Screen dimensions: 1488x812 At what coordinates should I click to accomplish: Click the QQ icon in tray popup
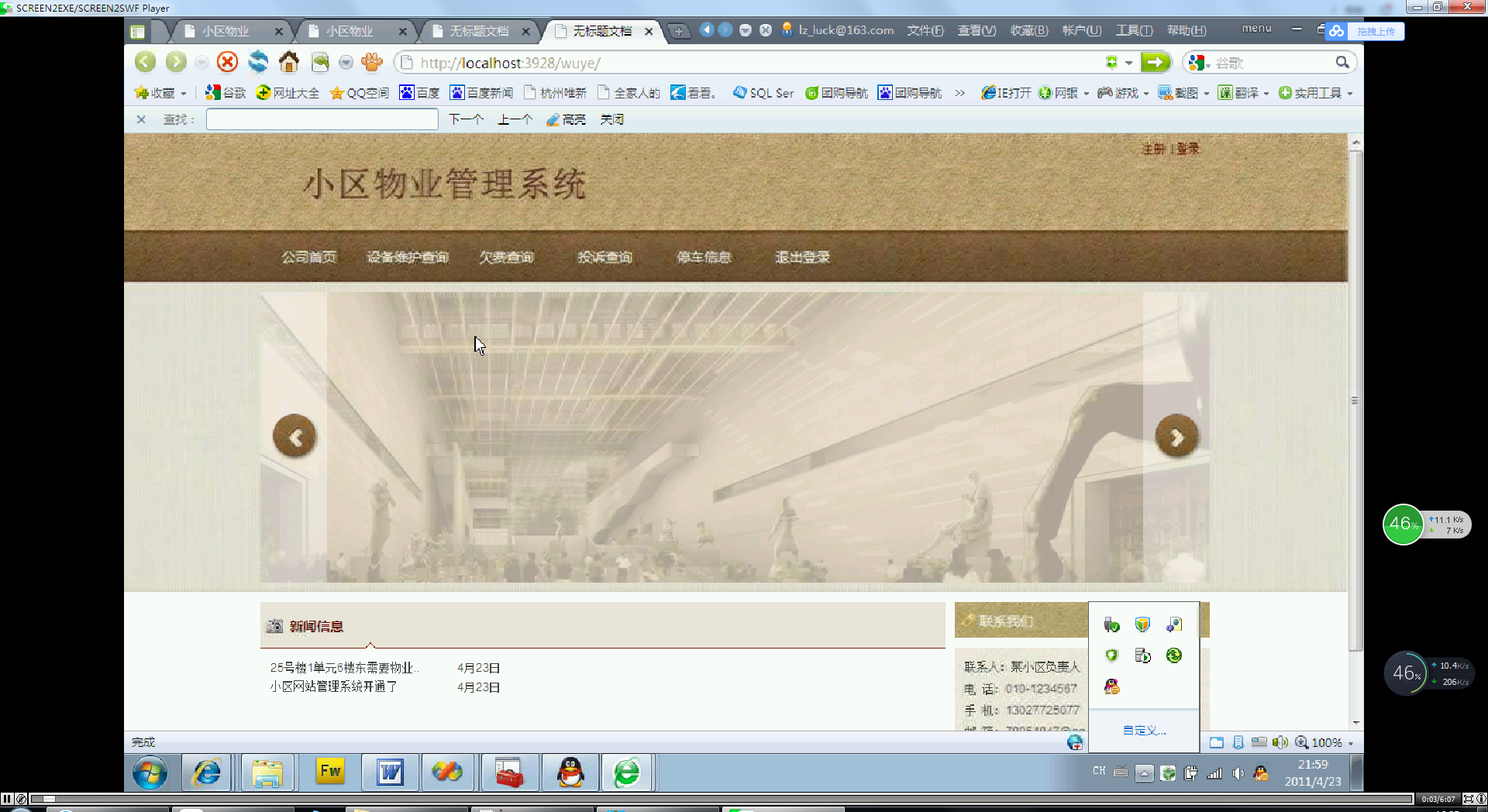1112,686
